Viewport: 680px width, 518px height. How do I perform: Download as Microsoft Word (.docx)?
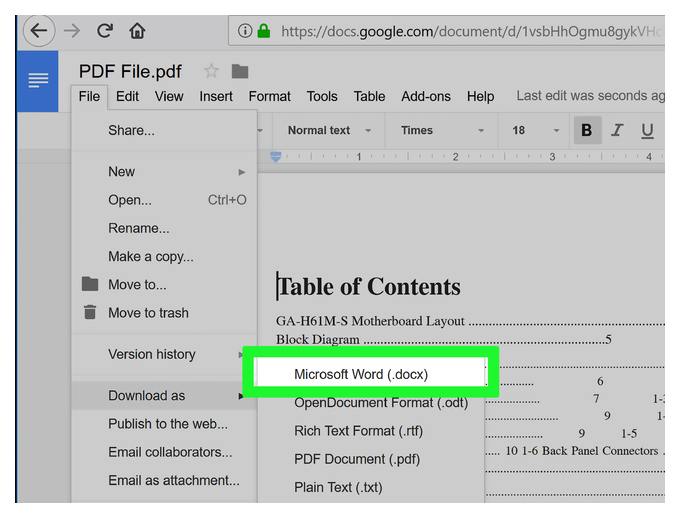371,374
